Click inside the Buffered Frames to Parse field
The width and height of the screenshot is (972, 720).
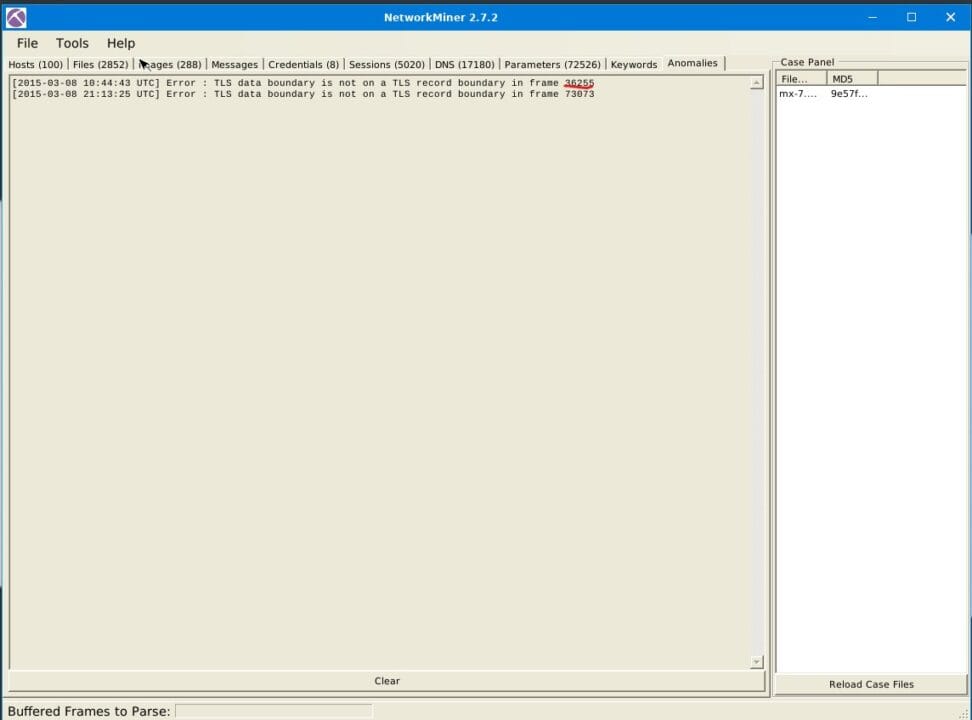pyautogui.click(x=273, y=711)
